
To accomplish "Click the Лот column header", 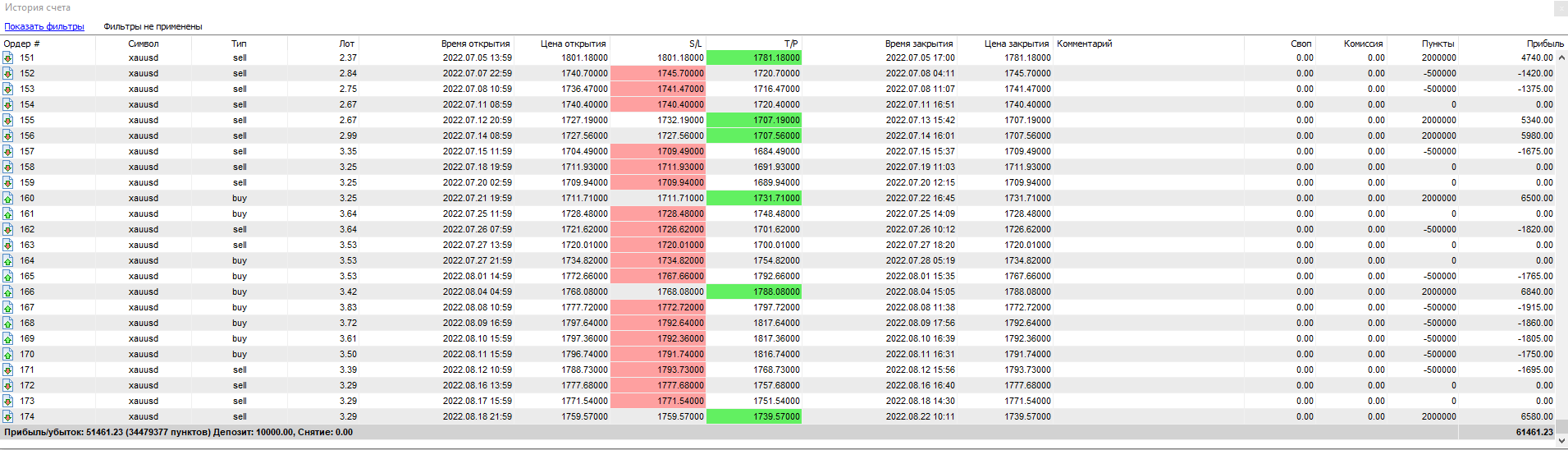I will 346,44.
